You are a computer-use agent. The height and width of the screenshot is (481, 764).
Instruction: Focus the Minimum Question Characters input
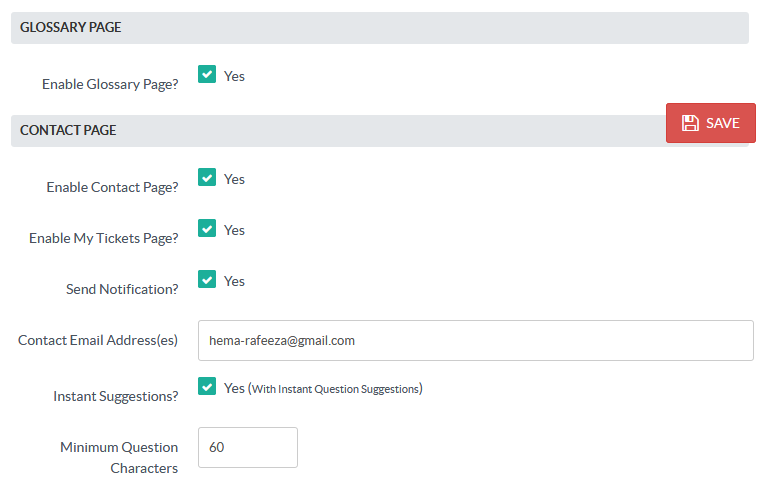click(x=248, y=447)
